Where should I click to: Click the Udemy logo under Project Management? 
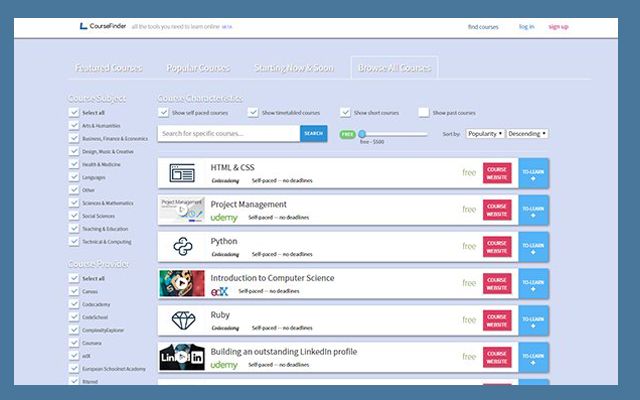pyautogui.click(x=225, y=217)
